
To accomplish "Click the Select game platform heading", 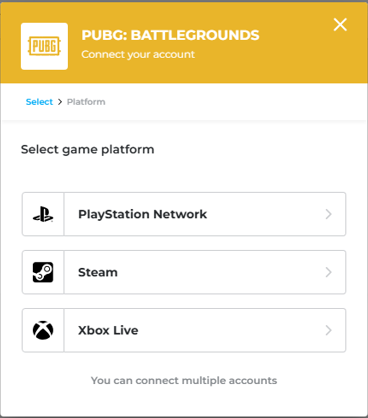I will point(88,150).
